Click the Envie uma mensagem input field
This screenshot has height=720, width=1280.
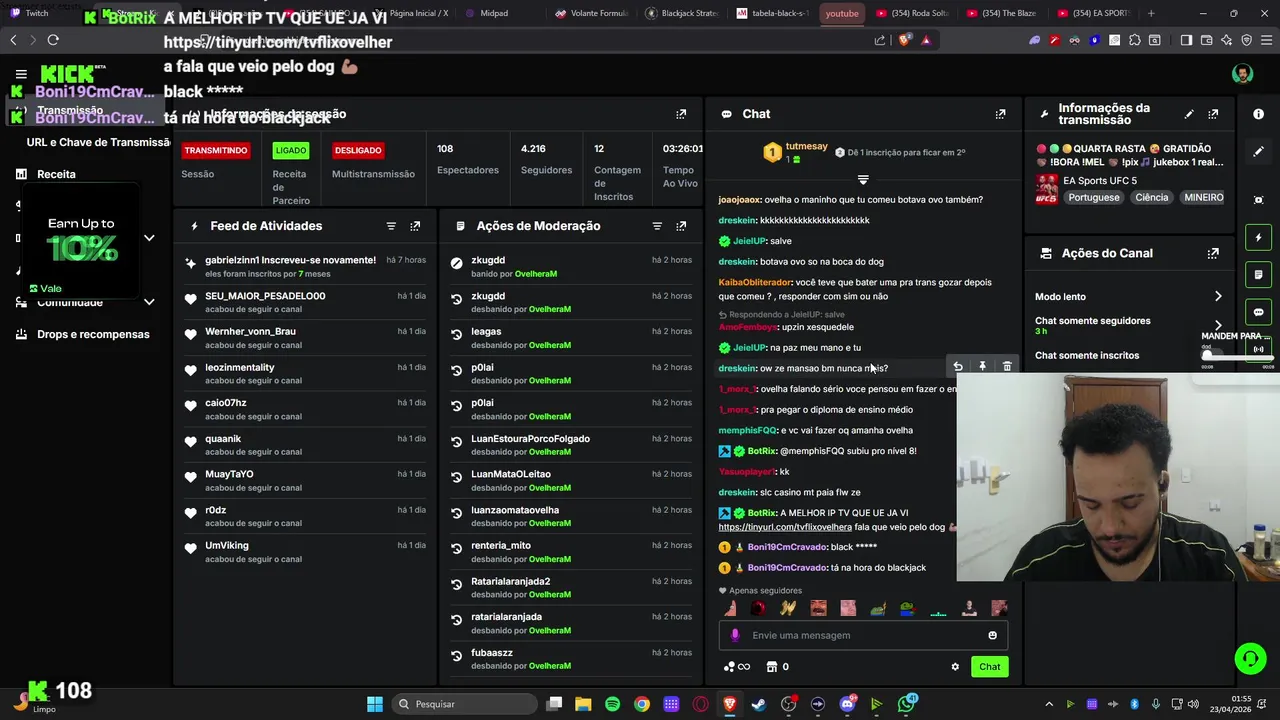[863, 635]
